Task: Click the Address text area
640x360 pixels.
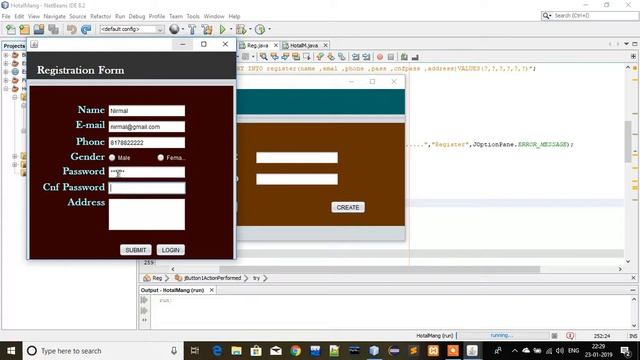Action: click(x=147, y=214)
